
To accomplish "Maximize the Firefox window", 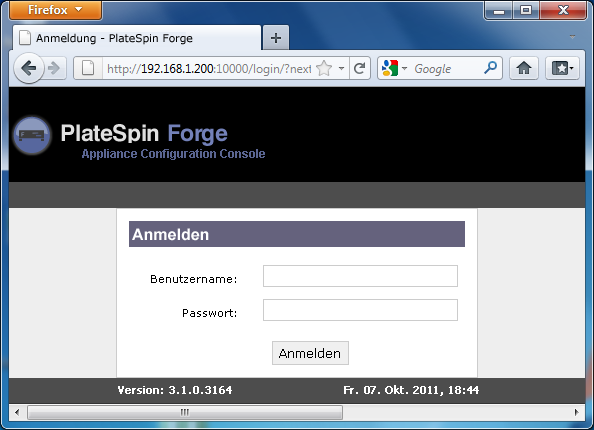I will pyautogui.click(x=526, y=11).
